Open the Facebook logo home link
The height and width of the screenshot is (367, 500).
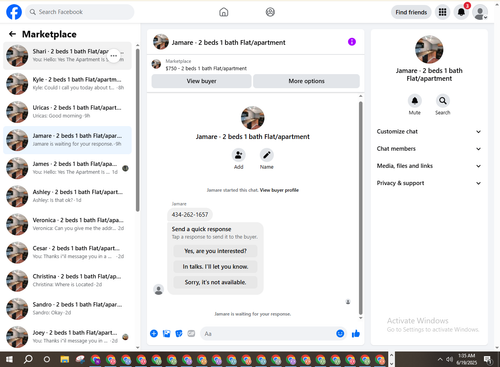[x=14, y=12]
